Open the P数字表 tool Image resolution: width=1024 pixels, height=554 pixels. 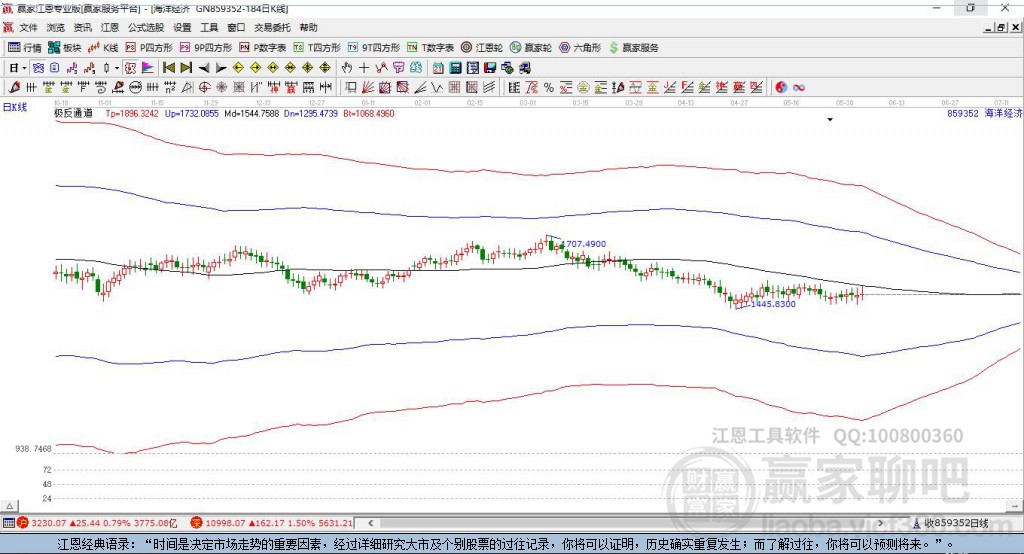(263, 48)
